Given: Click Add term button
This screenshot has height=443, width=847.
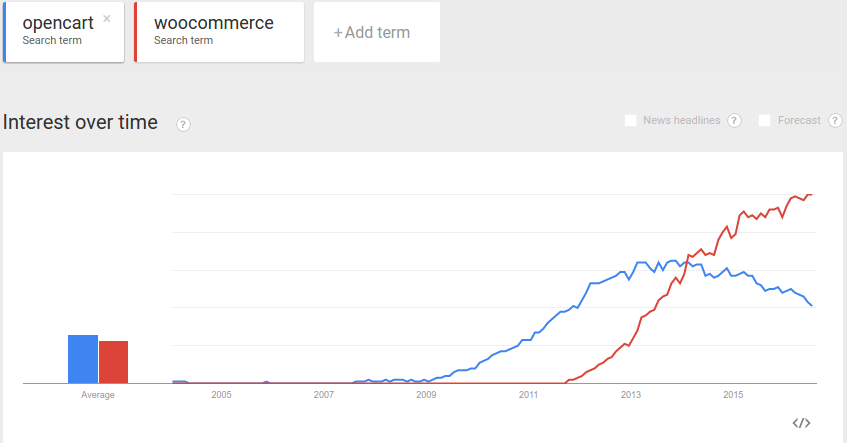Looking at the screenshot, I should [x=376, y=32].
